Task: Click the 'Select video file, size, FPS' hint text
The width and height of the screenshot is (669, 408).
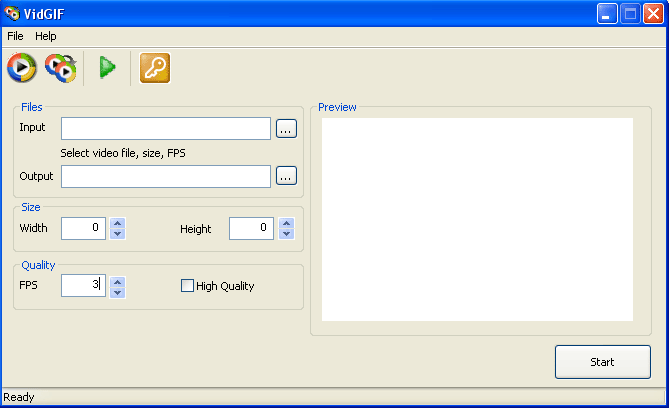Action: pyautogui.click(x=123, y=153)
